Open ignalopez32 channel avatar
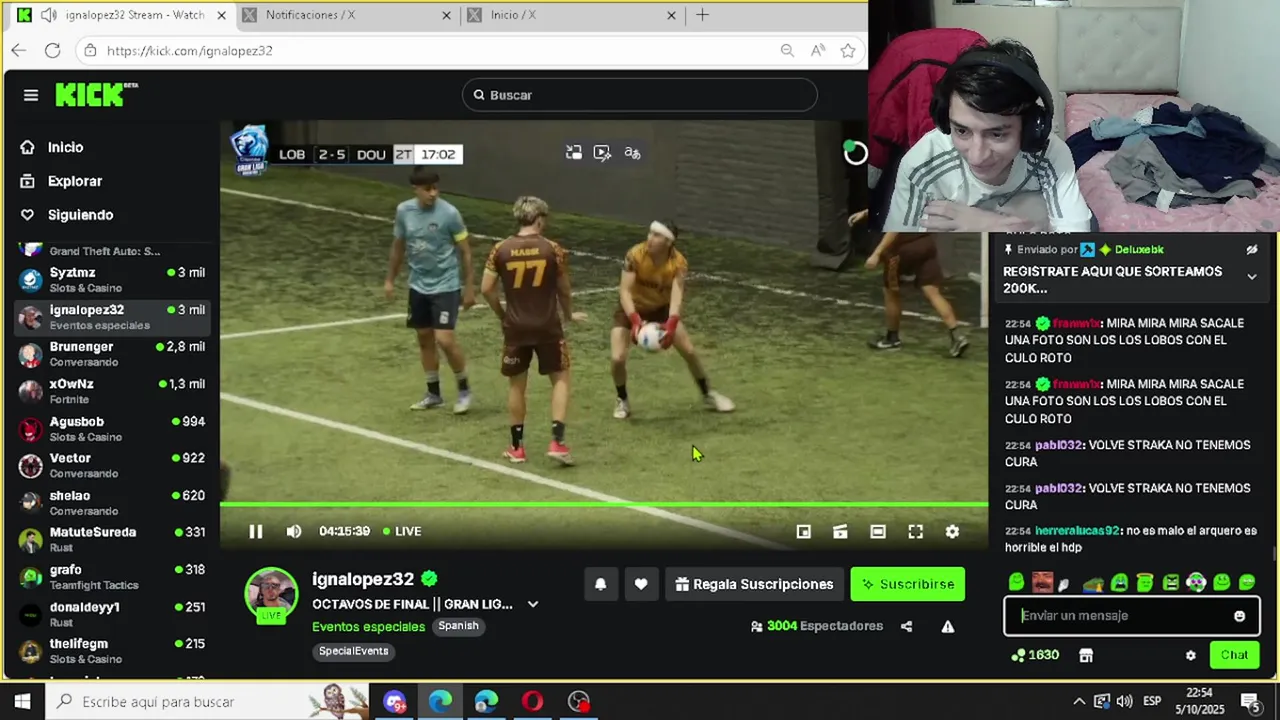 coord(271,594)
